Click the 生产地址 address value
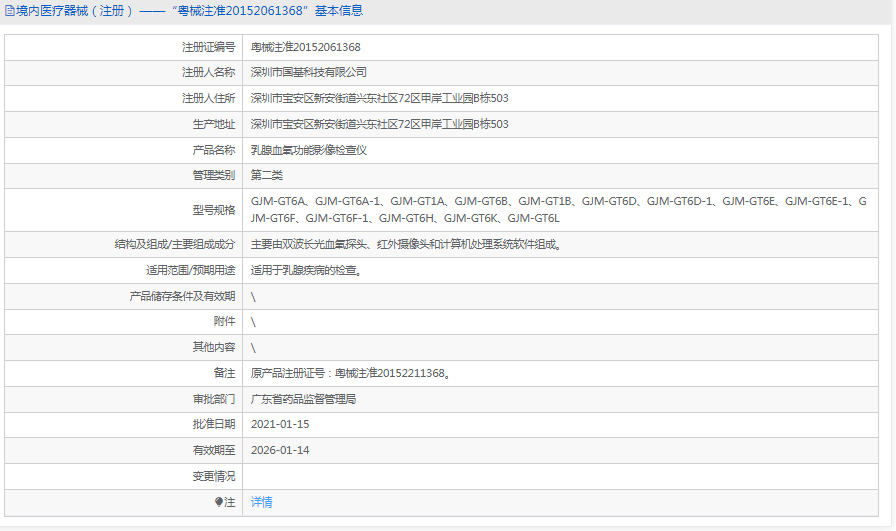 click(x=379, y=124)
